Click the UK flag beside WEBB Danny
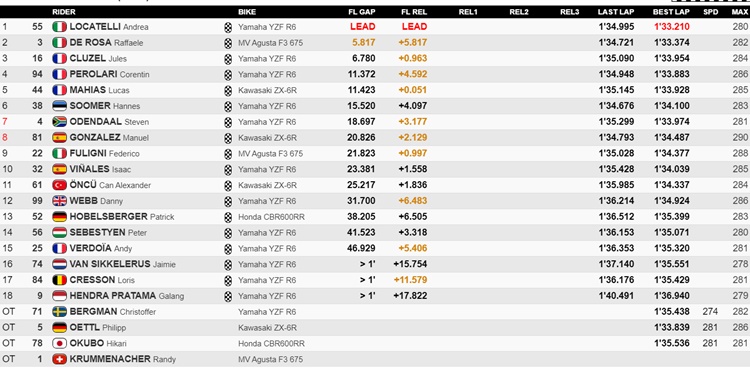 [59, 201]
